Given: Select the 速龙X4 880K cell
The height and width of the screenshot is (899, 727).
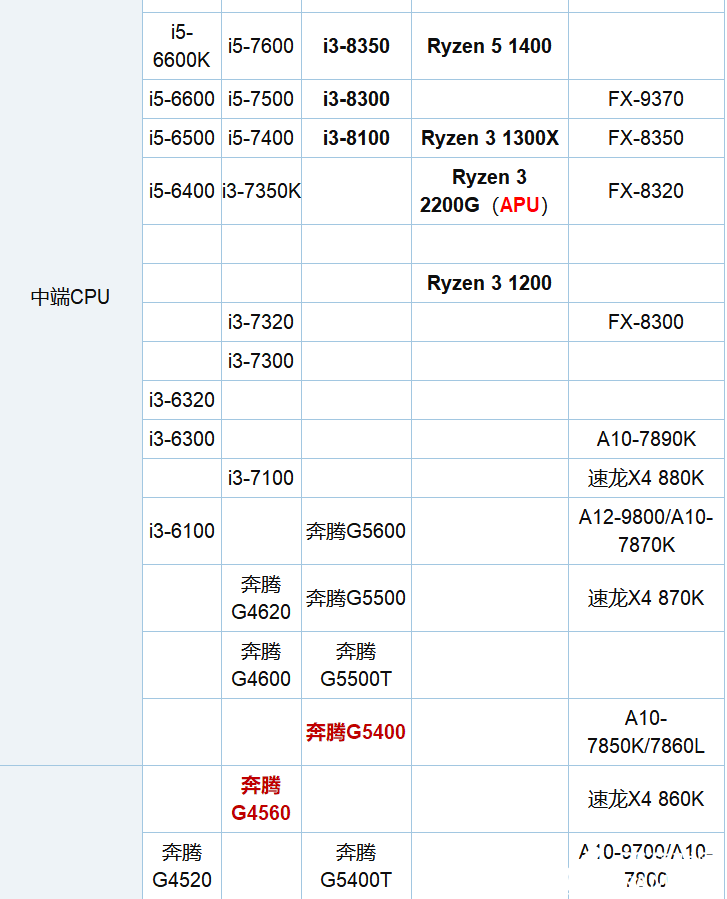Looking at the screenshot, I should coord(646,478).
